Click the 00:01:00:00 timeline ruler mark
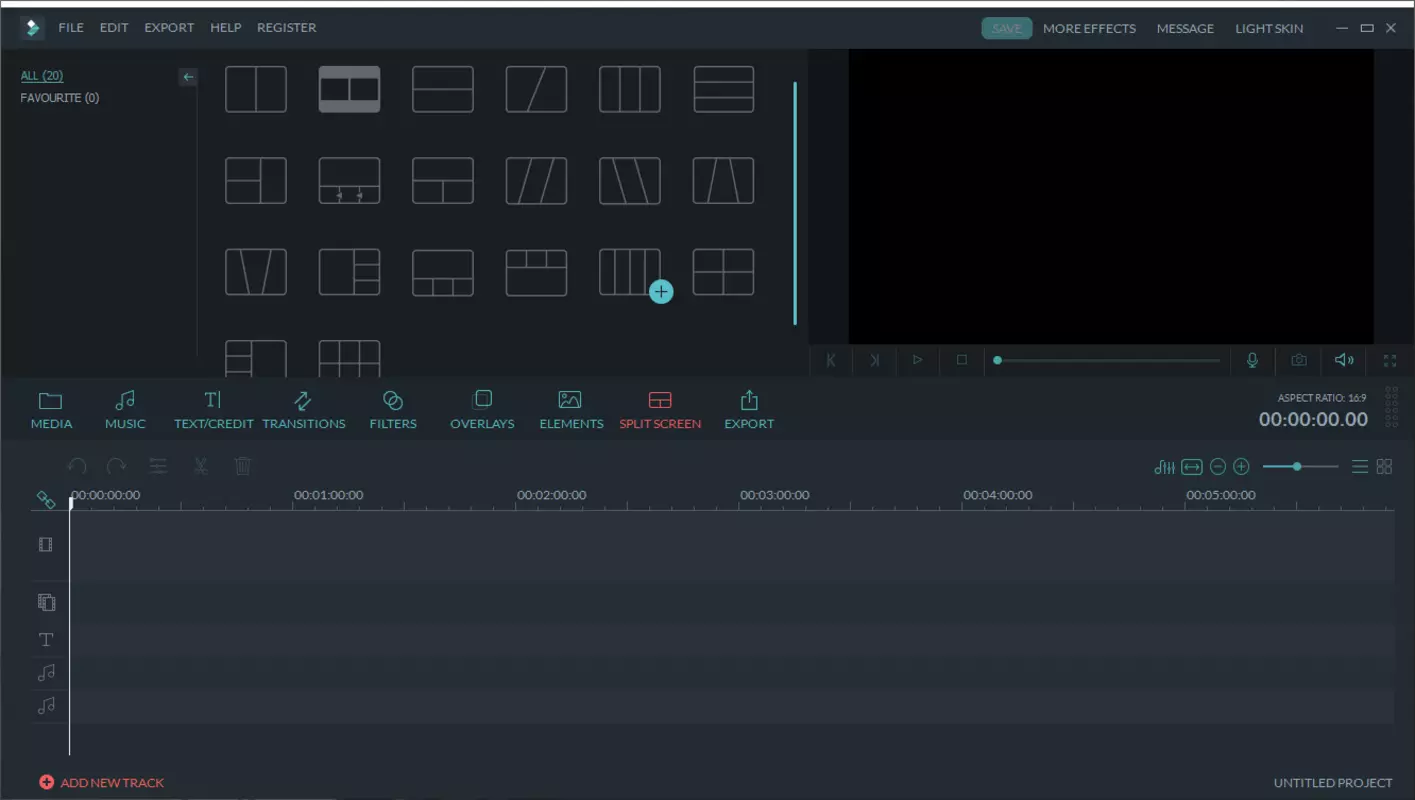Screen dimensions: 1415x800 pyautogui.click(x=328, y=495)
